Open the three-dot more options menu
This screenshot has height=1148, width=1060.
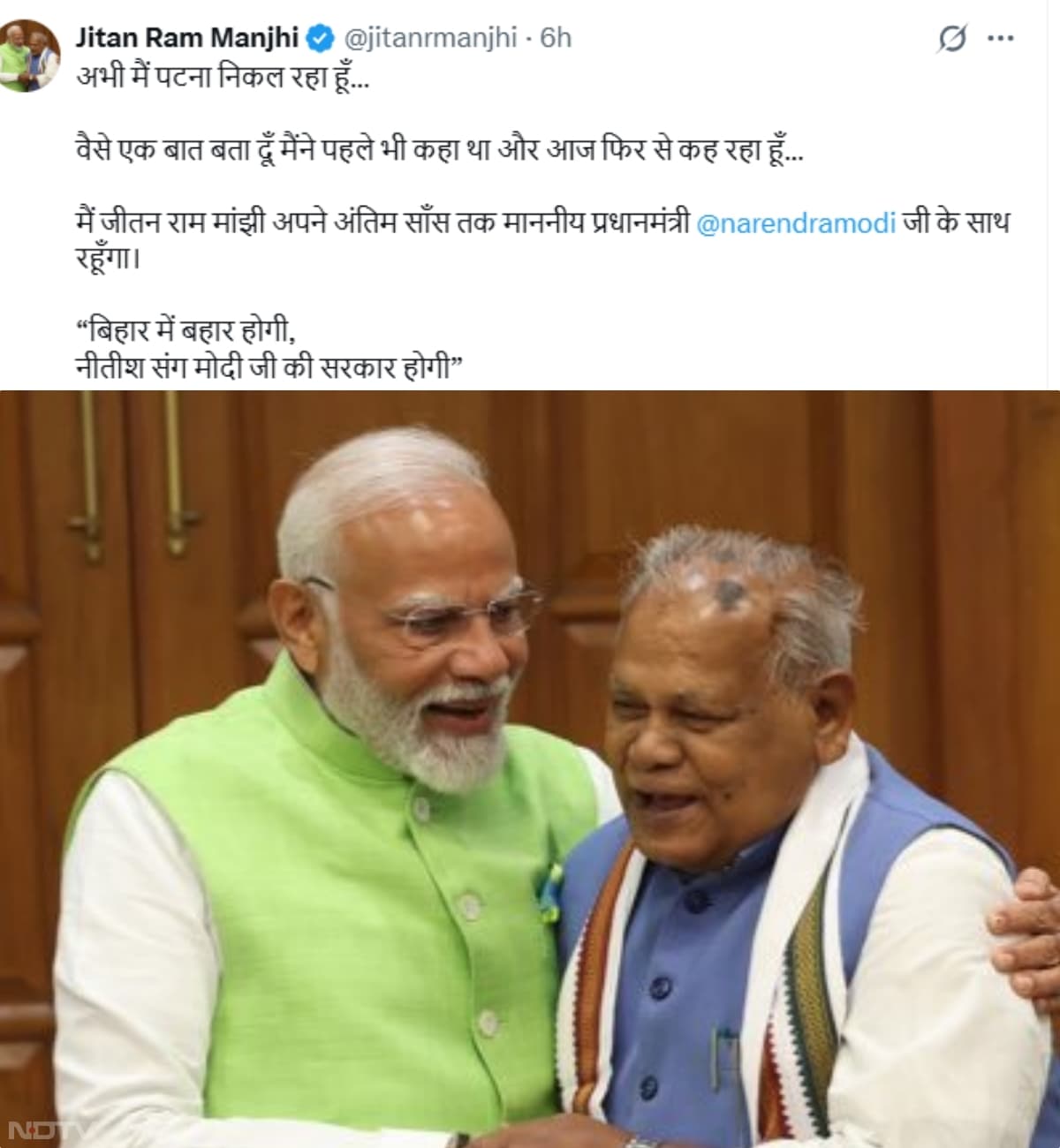pos(1001,39)
